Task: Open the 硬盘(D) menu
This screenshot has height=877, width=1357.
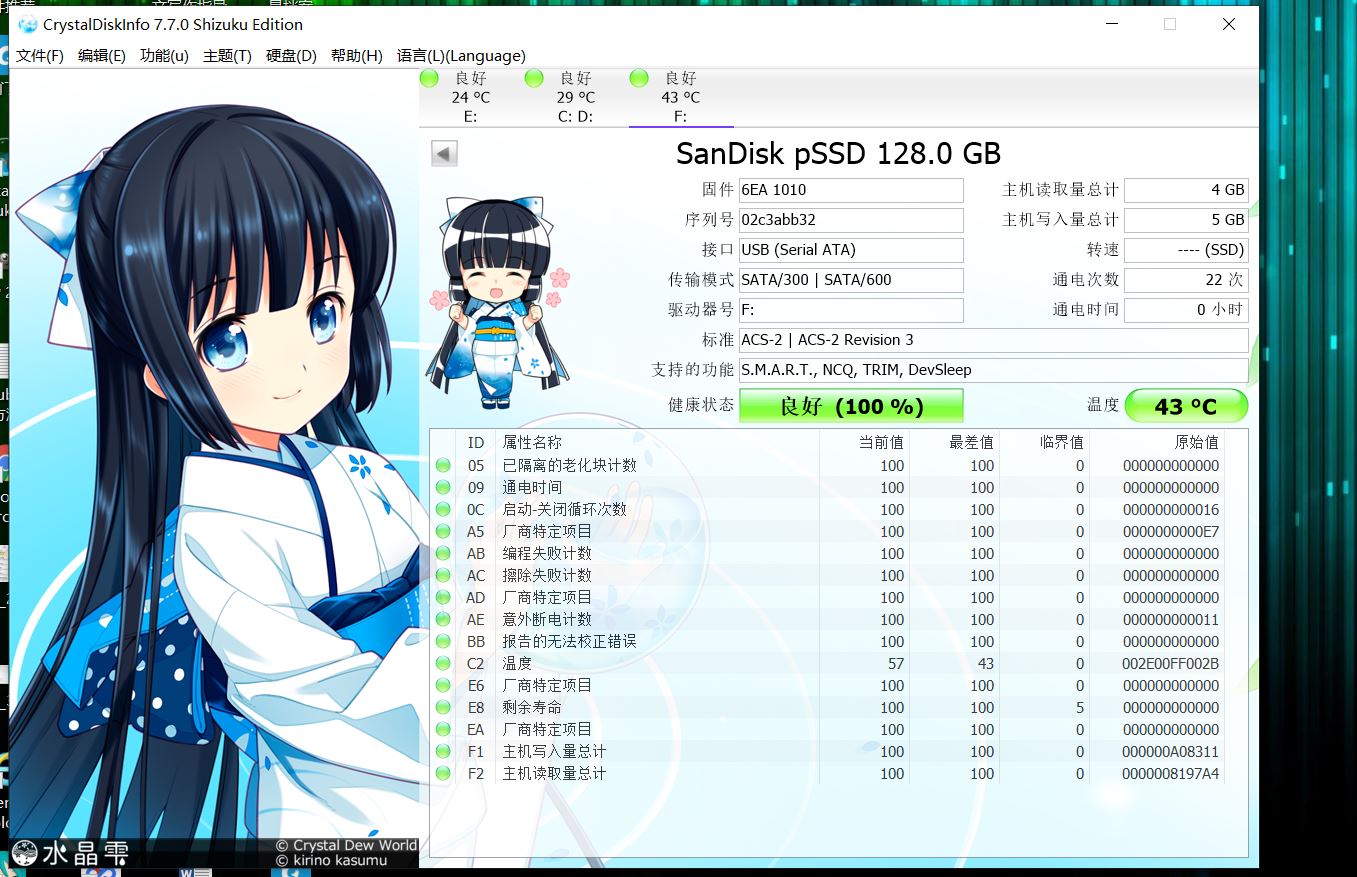Action: coord(291,56)
